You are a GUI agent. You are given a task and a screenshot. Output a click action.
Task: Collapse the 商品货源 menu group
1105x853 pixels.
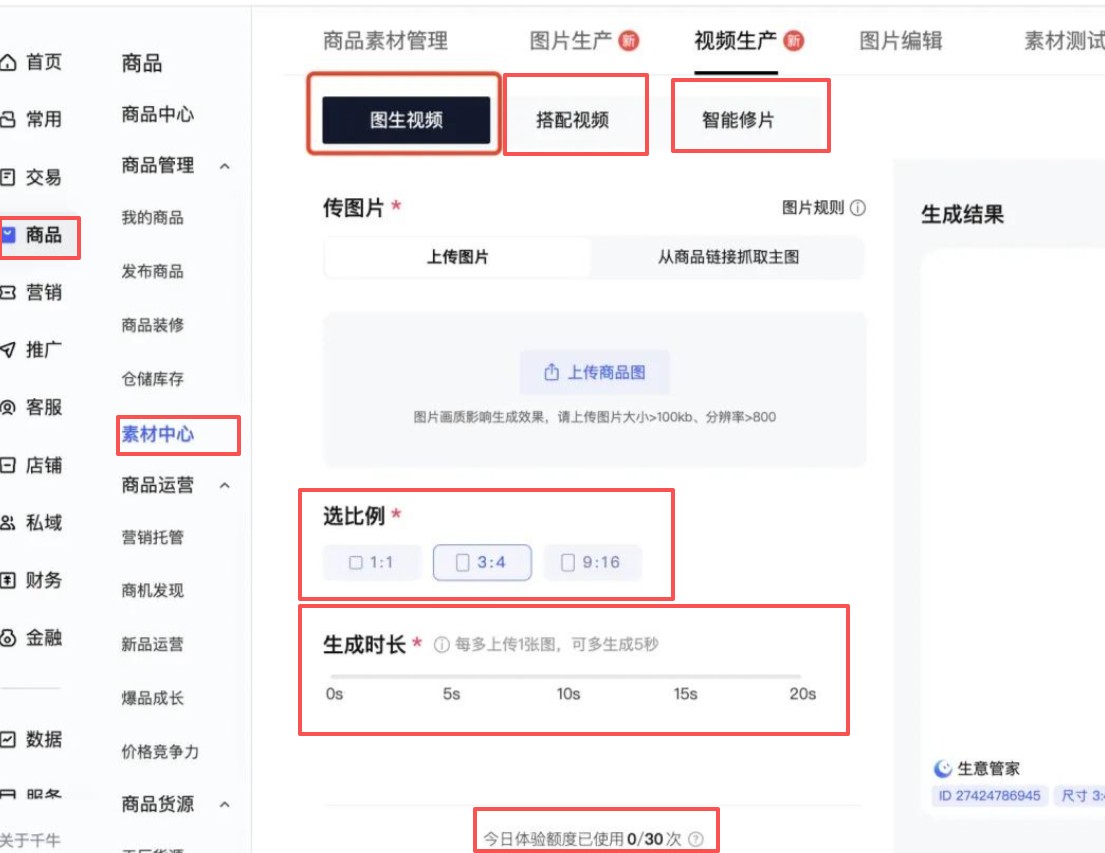(x=225, y=804)
